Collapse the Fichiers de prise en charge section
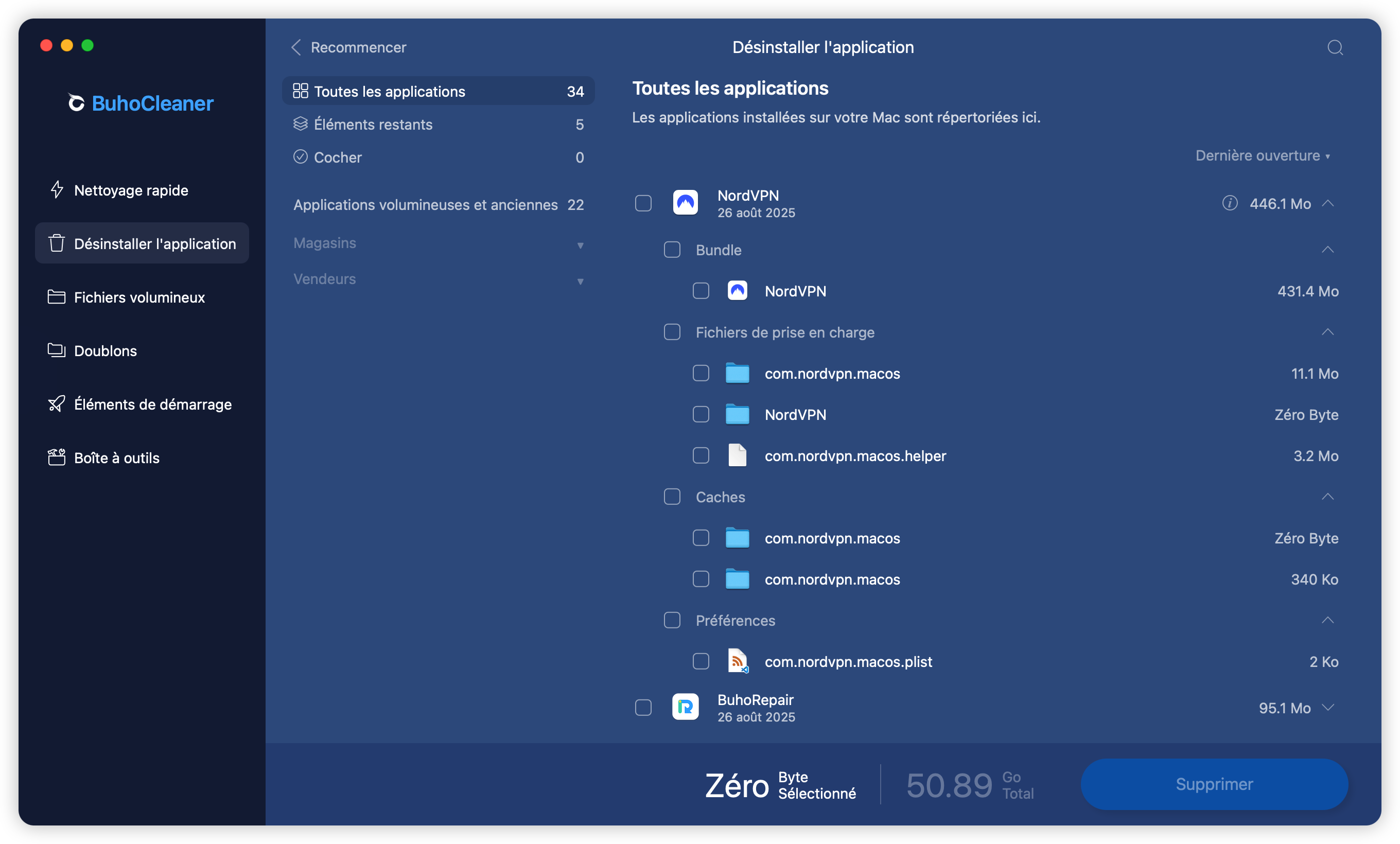Image resolution: width=1400 pixels, height=844 pixels. tap(1328, 332)
